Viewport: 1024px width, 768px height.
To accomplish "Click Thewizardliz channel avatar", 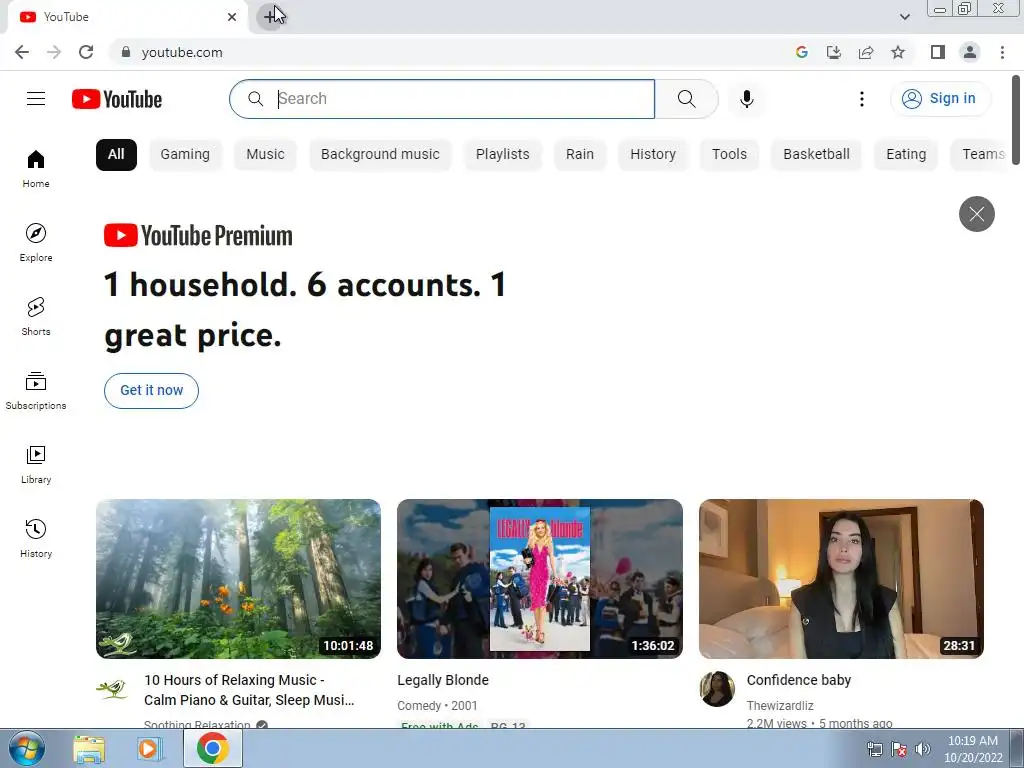I will (717, 688).
